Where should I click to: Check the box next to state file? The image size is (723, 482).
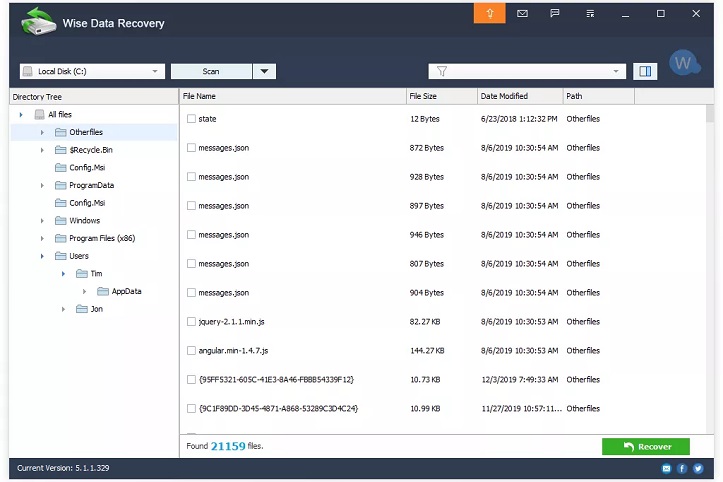point(191,119)
